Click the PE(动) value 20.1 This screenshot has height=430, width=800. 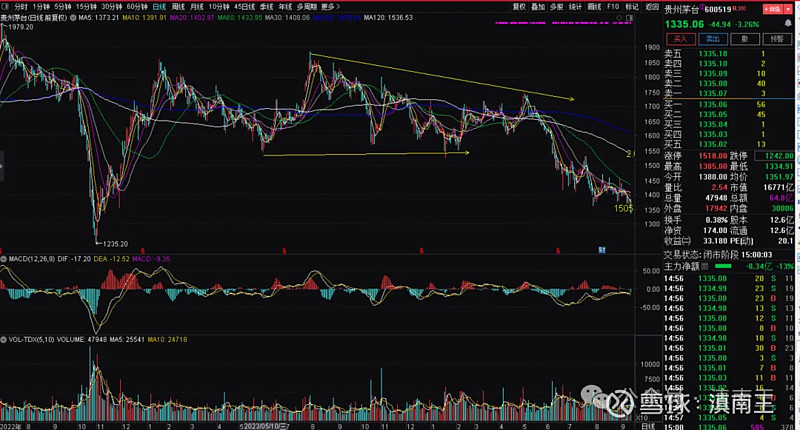786,241
